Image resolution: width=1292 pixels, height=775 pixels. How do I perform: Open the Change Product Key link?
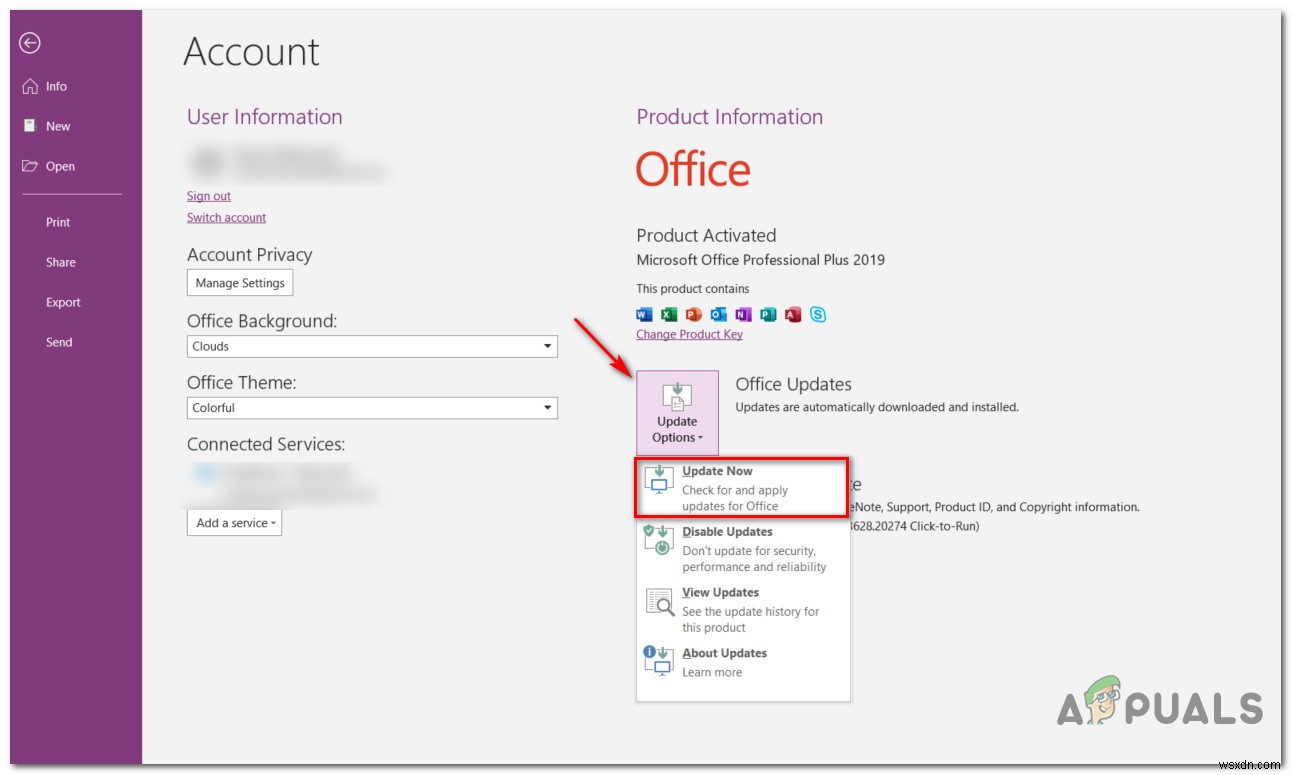[x=689, y=334]
